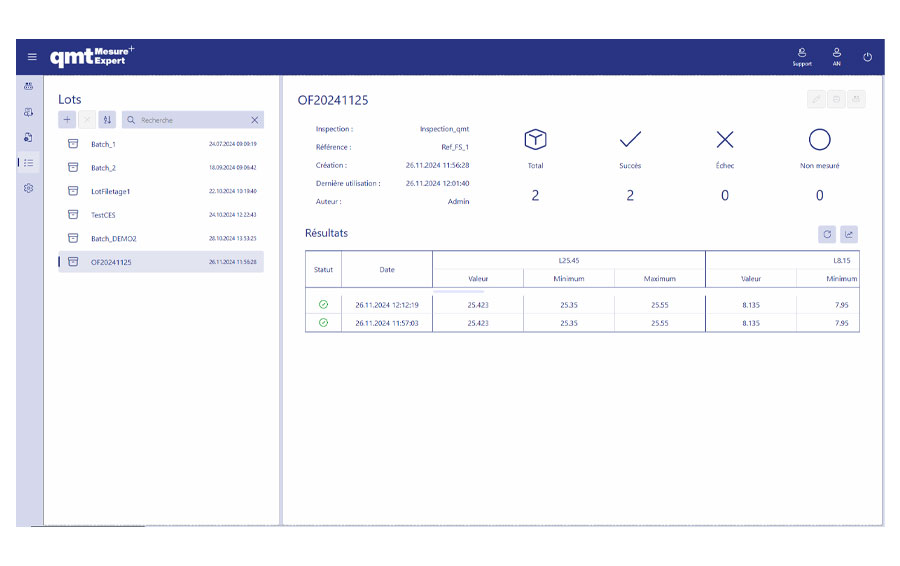The height and width of the screenshot is (566, 900).
Task: Refresh the Résultats table
Action: [x=827, y=234]
